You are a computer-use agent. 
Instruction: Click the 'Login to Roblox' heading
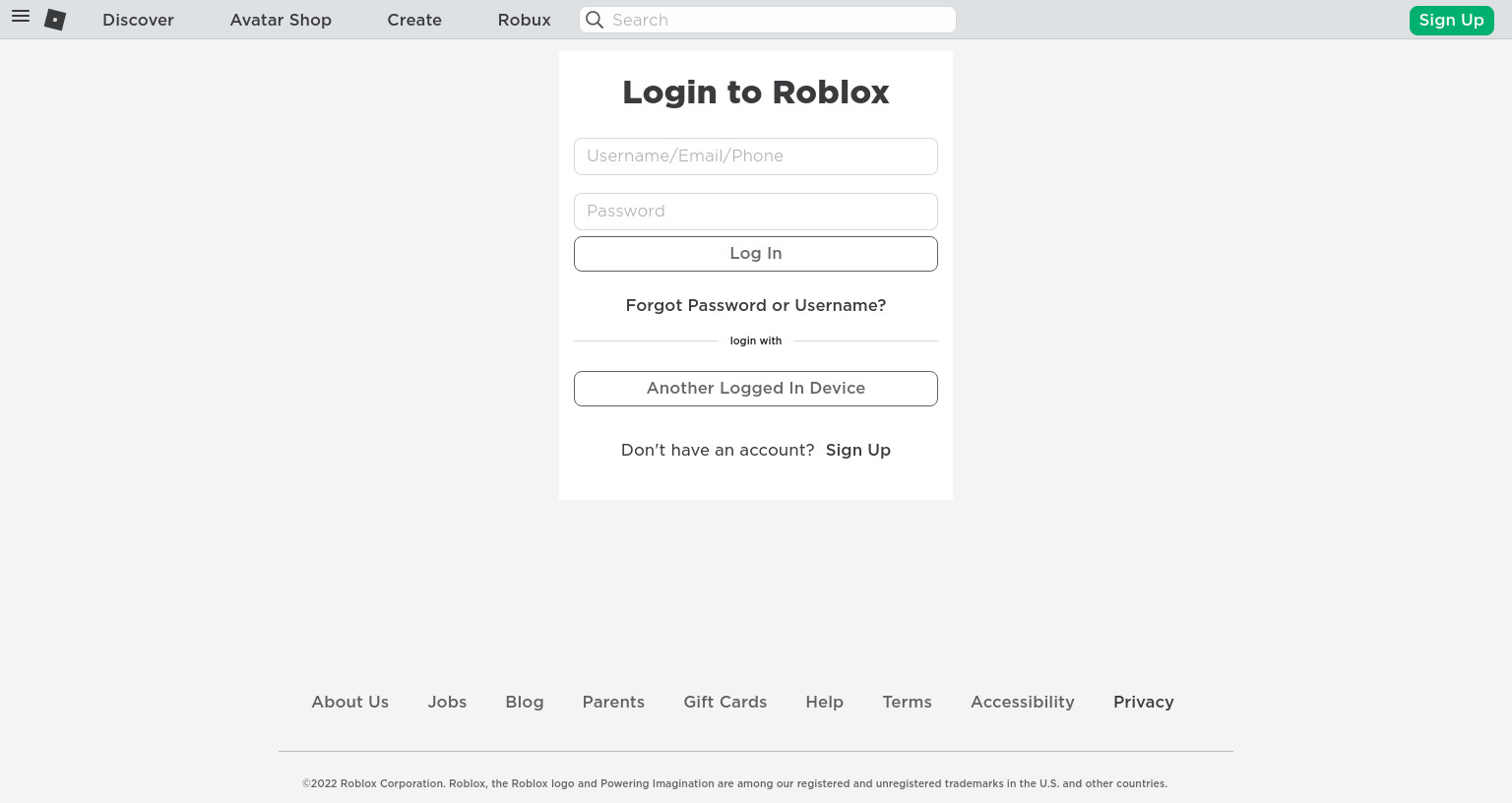click(x=756, y=93)
